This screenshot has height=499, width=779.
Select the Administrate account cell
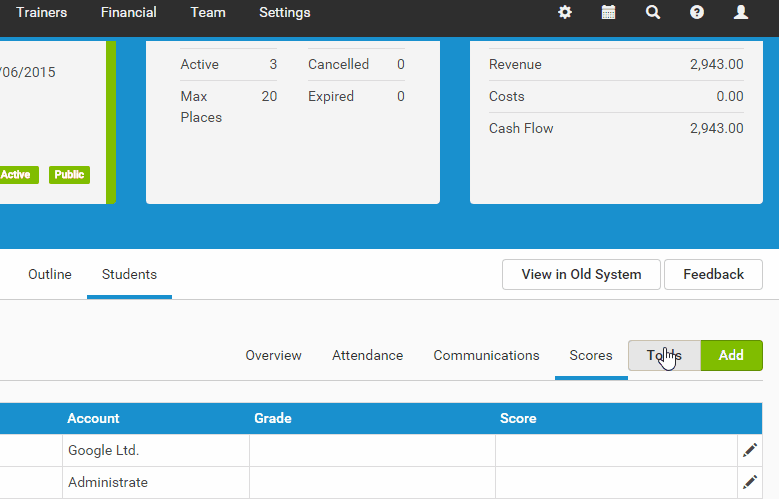pyautogui.click(x=156, y=482)
